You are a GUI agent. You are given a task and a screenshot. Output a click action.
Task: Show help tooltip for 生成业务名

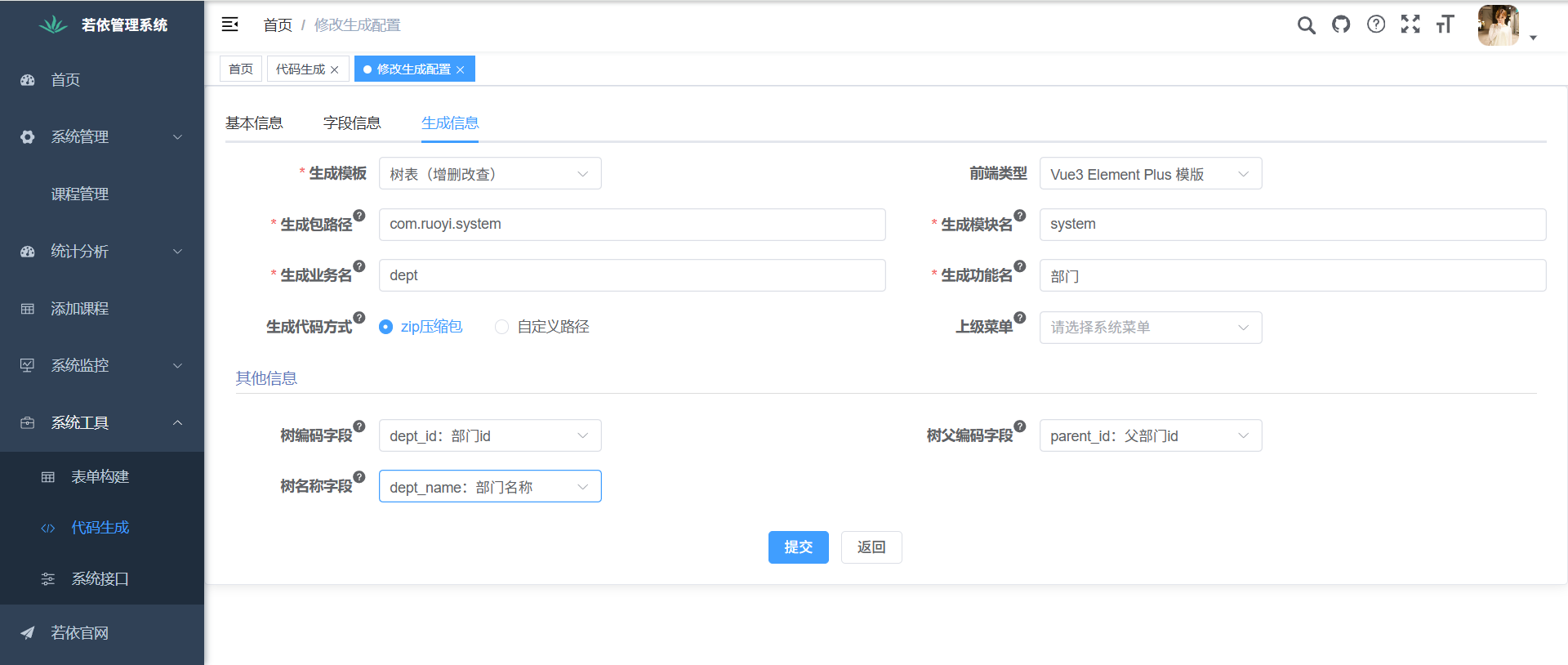(x=359, y=266)
